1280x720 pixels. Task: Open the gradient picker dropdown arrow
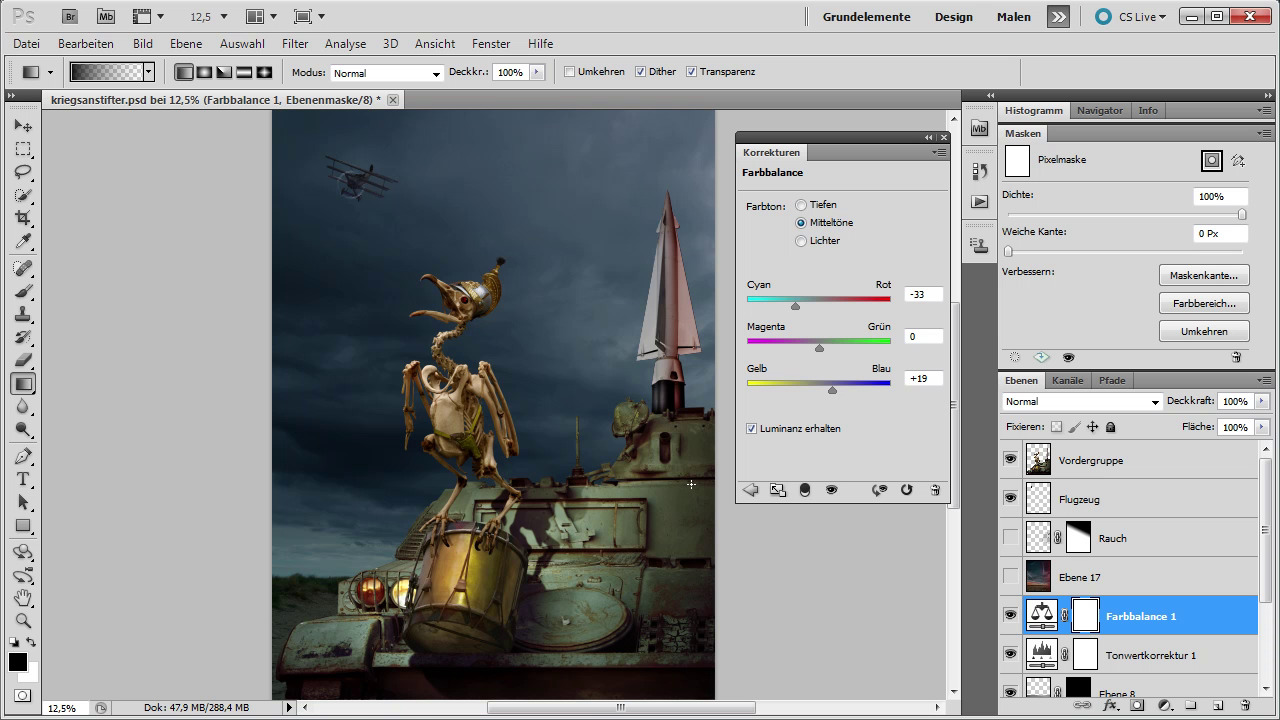149,72
